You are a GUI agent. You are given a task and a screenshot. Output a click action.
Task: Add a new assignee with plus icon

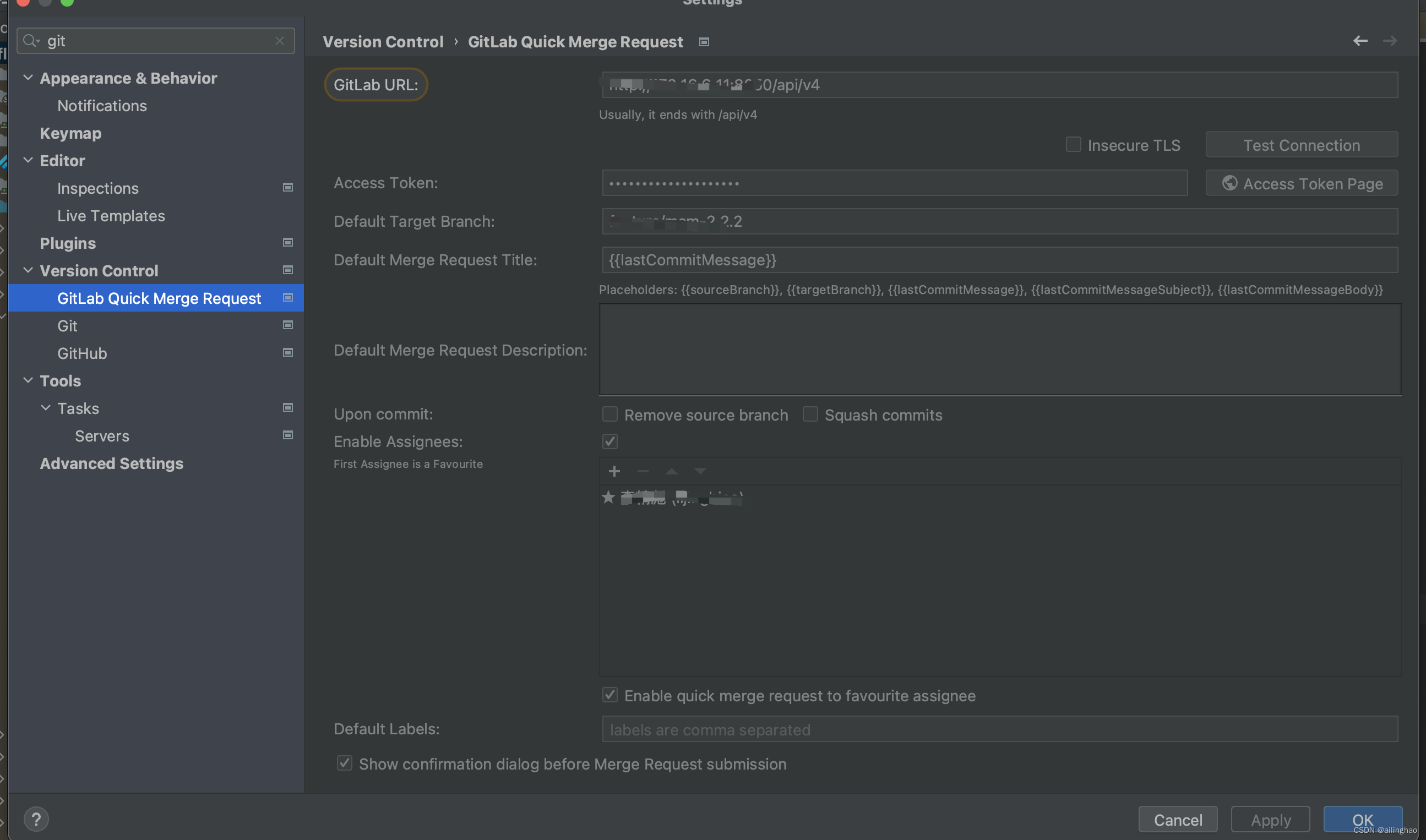click(x=614, y=471)
